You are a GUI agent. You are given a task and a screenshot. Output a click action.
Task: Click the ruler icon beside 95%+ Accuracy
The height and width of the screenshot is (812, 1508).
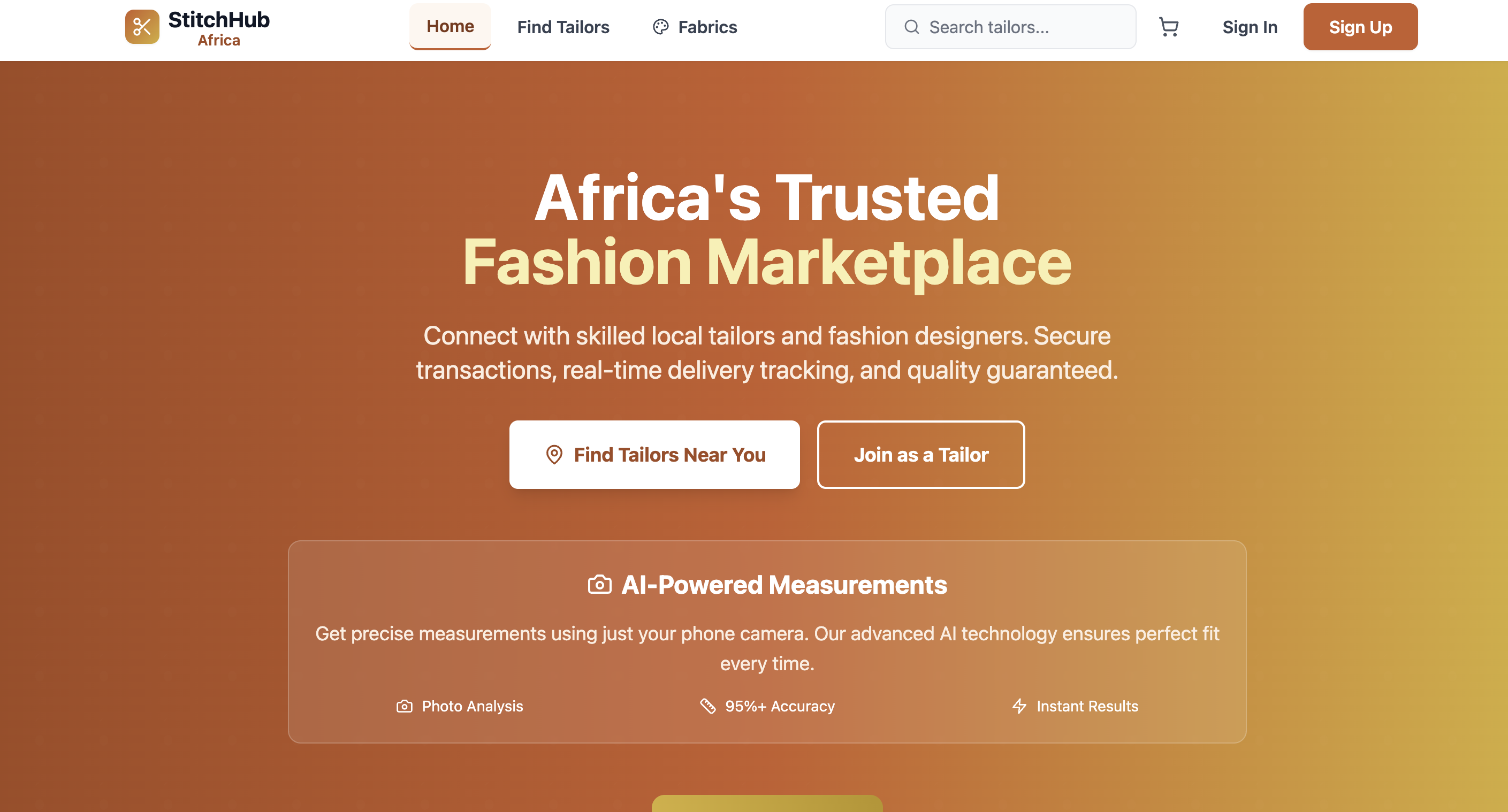click(x=708, y=706)
